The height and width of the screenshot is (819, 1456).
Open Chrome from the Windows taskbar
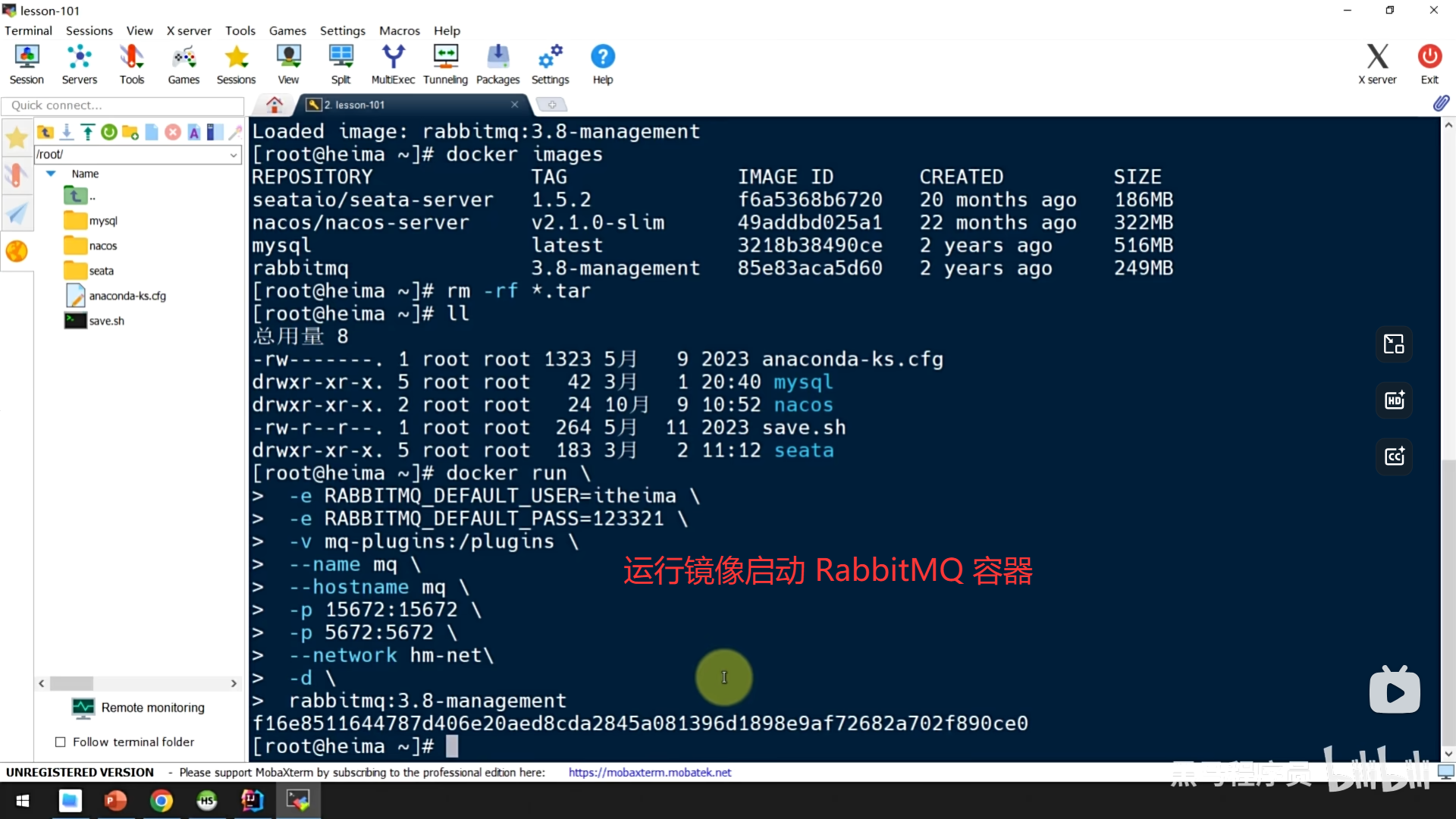[x=162, y=801]
